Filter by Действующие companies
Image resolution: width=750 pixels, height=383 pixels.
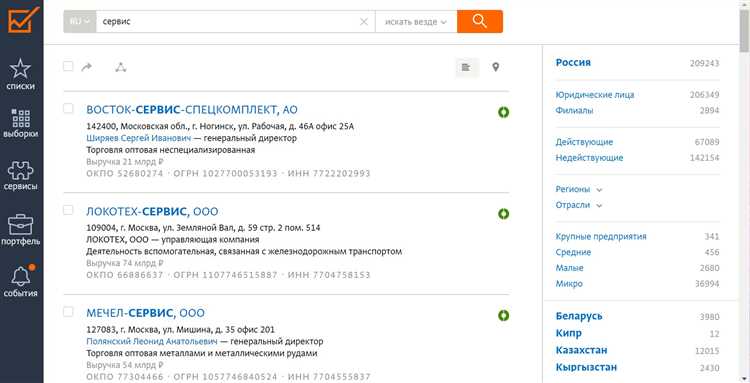click(584, 142)
